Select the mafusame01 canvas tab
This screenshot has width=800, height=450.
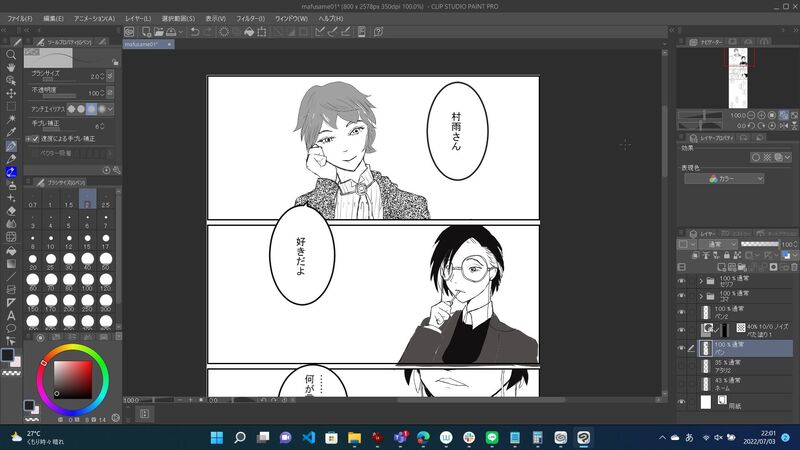tap(148, 44)
